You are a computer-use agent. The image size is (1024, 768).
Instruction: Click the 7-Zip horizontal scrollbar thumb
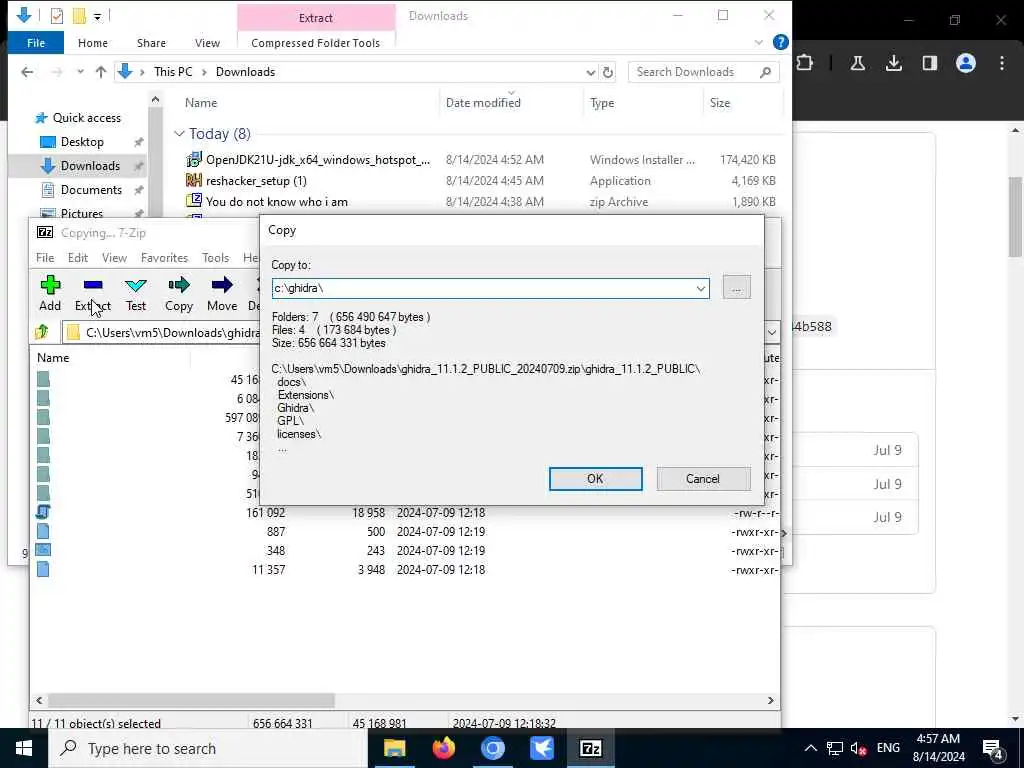click(191, 700)
